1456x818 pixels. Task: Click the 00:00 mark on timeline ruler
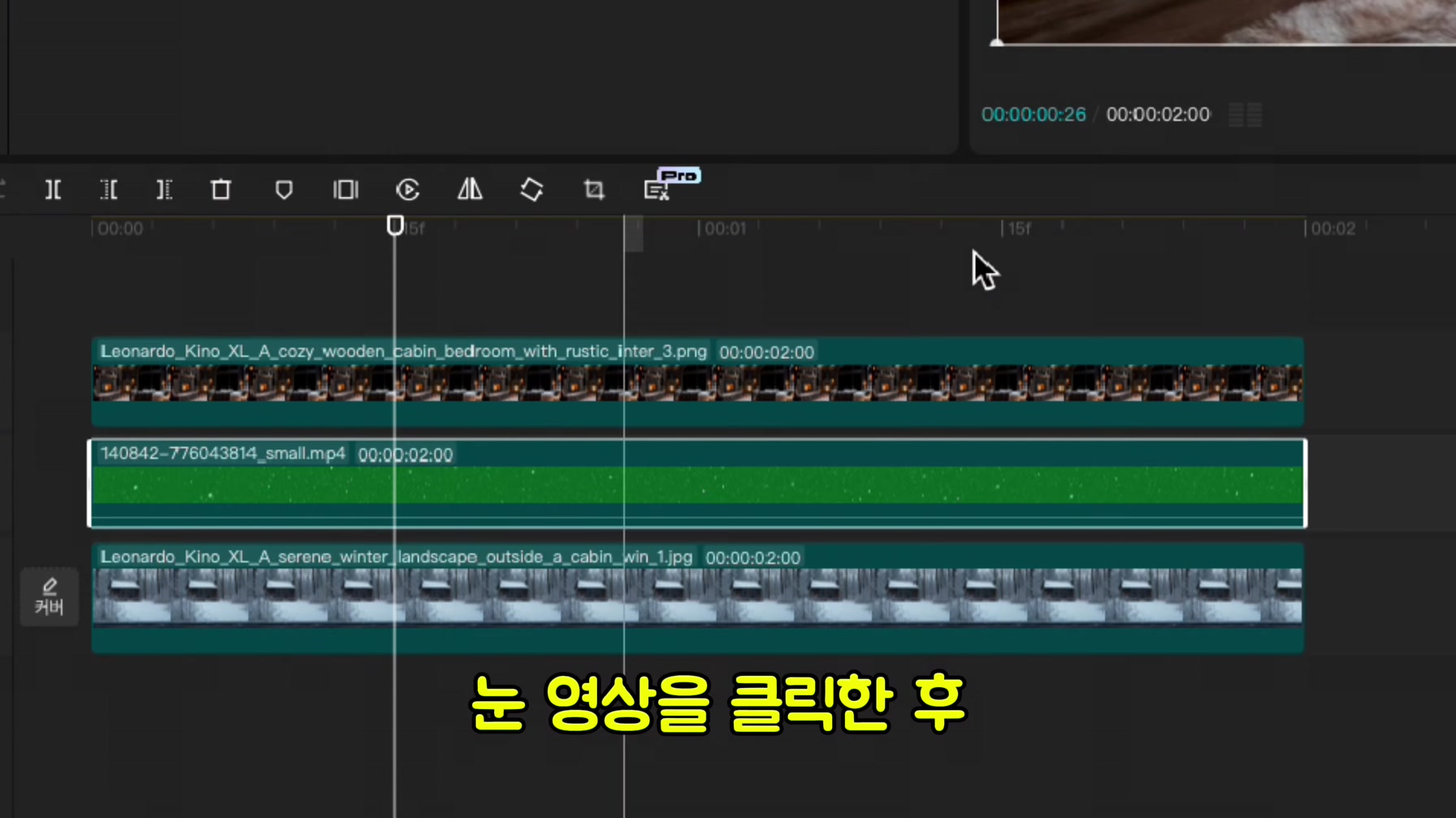120,229
